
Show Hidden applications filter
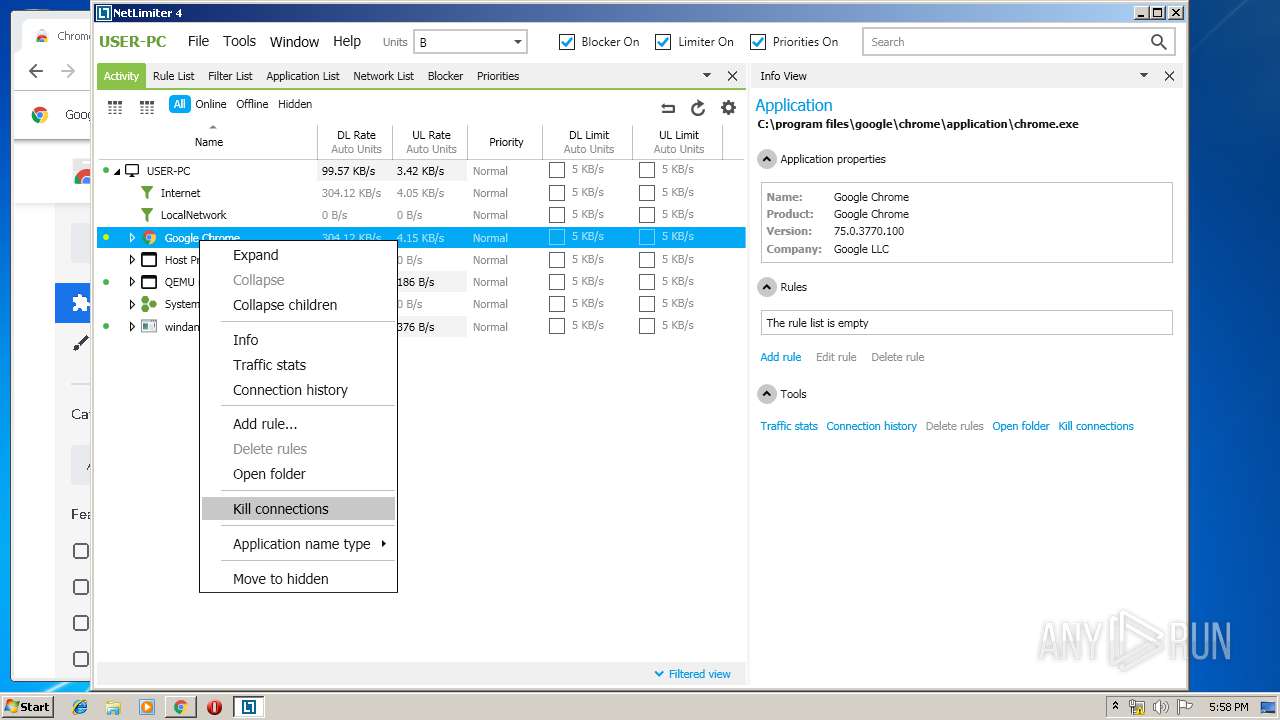coord(295,104)
